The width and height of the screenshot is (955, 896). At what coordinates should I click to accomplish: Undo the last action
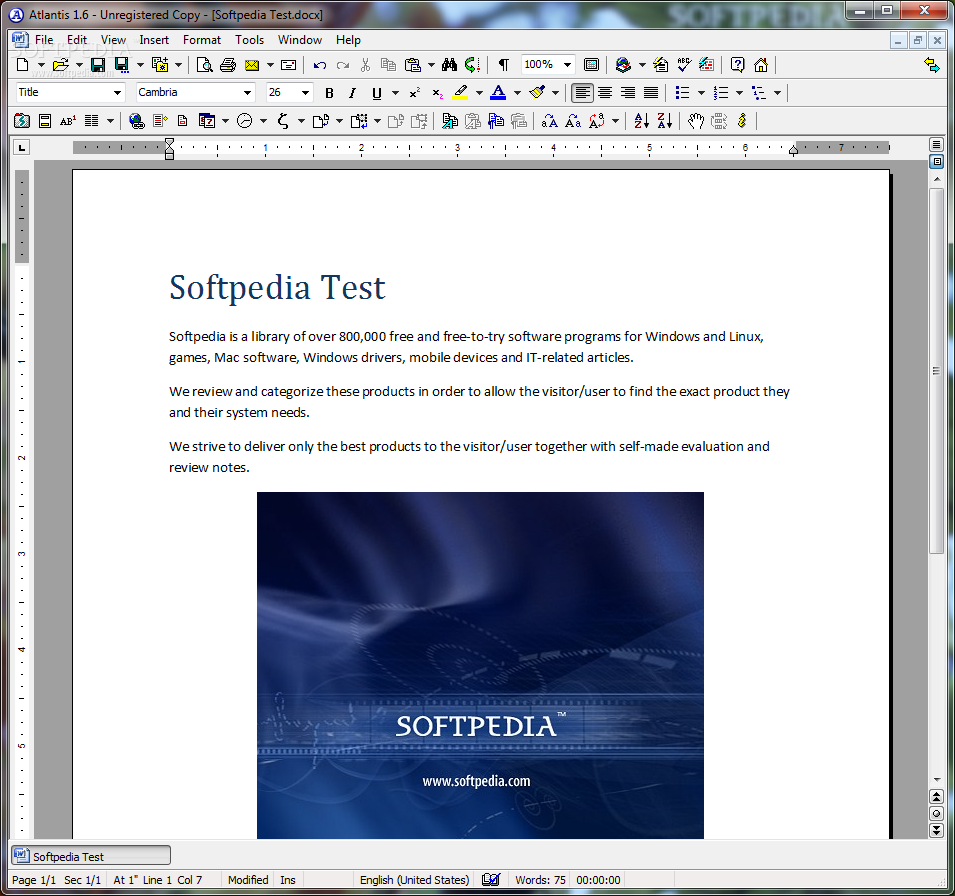pyautogui.click(x=320, y=65)
